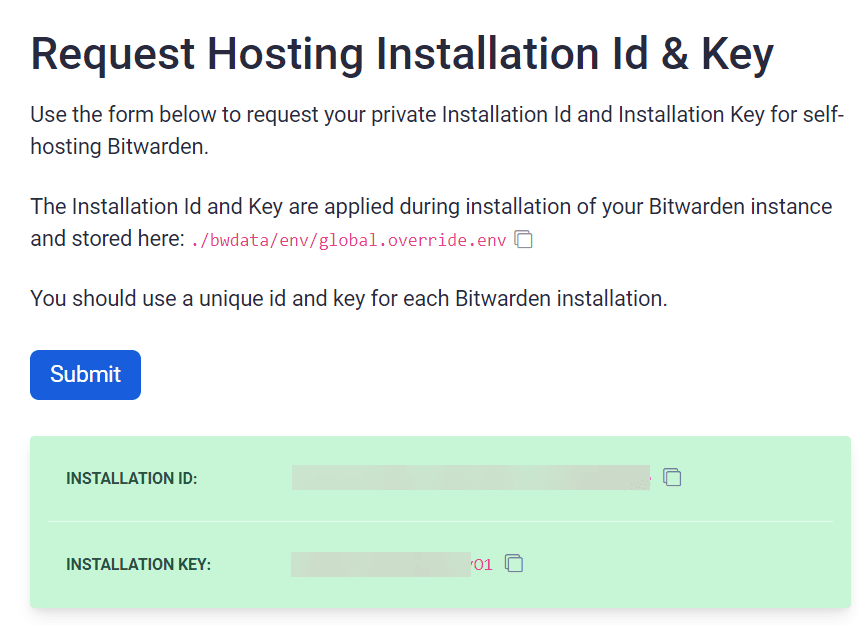Click the divider between ID and Key rows
Image resolution: width=858 pixels, height=626 pixels.
tap(440, 521)
